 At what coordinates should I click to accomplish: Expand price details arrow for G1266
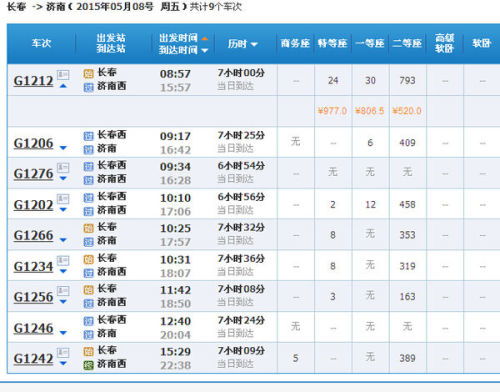[63, 240]
